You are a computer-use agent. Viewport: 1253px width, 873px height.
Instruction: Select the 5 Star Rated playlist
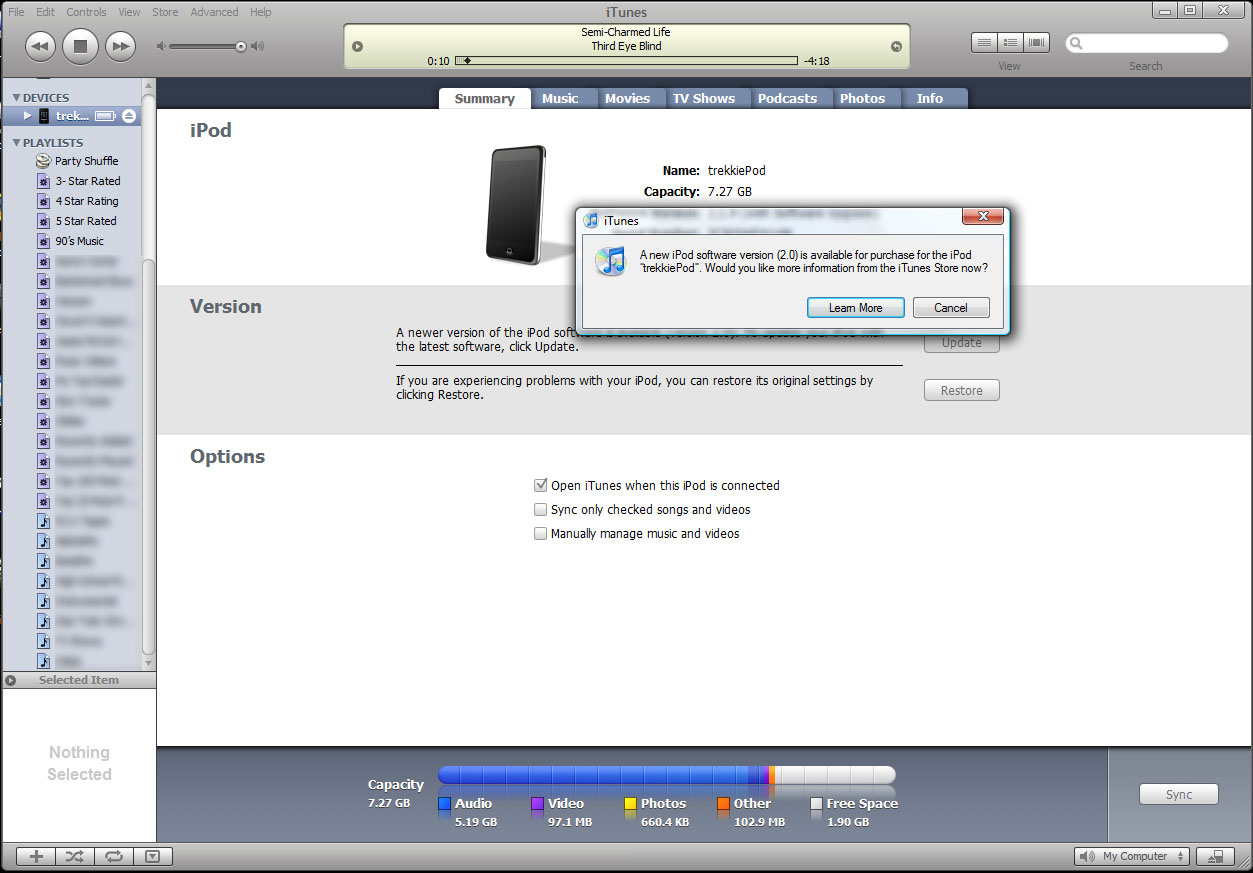(85, 221)
